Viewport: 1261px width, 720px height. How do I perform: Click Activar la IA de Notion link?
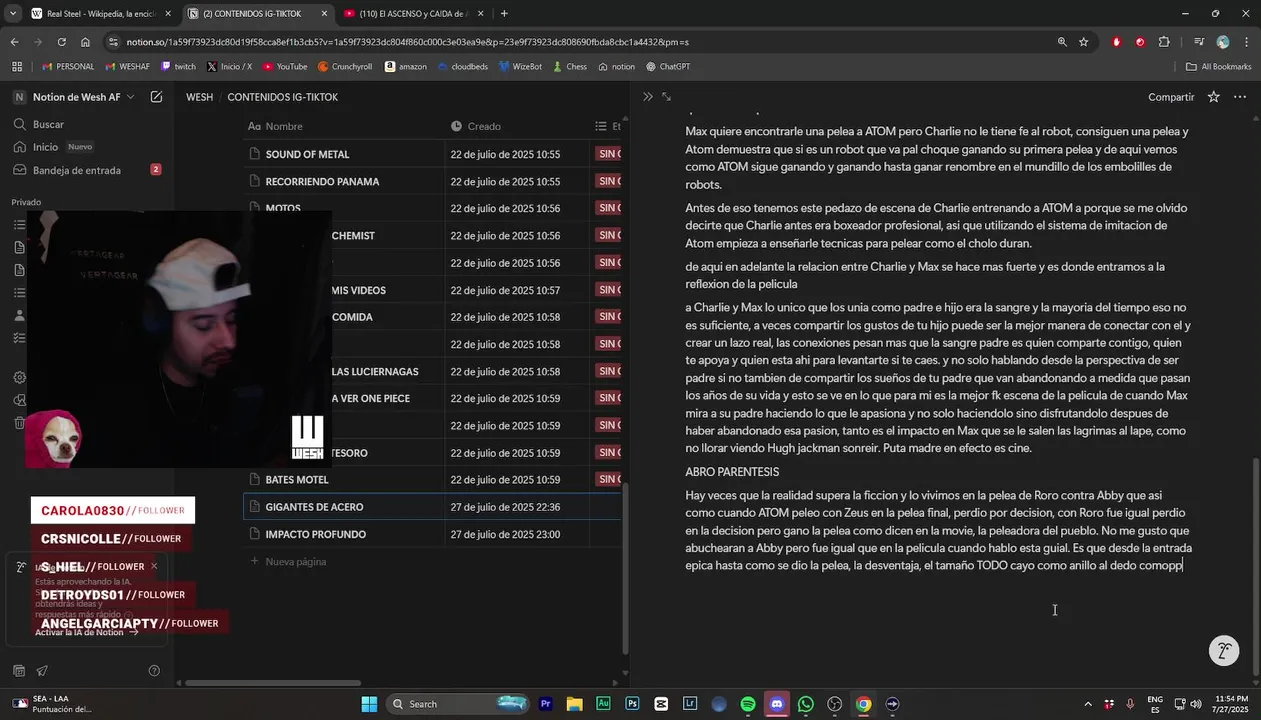pyautogui.click(x=86, y=632)
